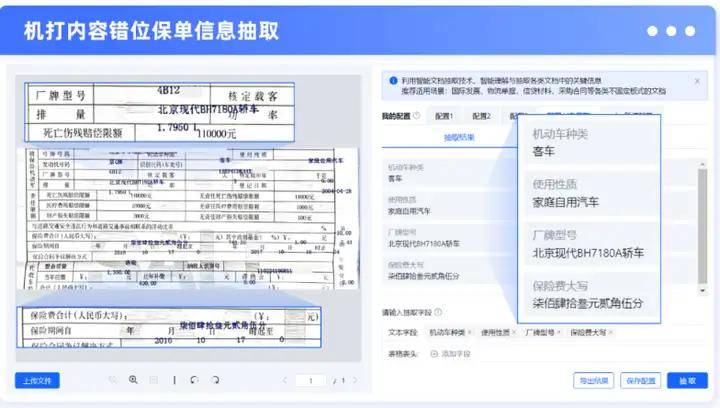Image resolution: width=720 pixels, height=408 pixels.
Task: Click 添加字段 to add table header
Action: point(450,354)
